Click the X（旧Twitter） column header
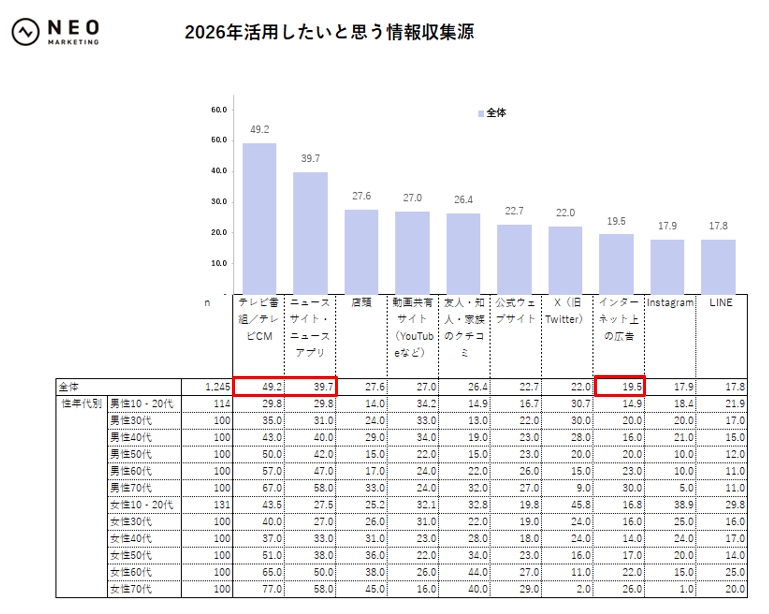This screenshot has height=614, width=769. 565,309
